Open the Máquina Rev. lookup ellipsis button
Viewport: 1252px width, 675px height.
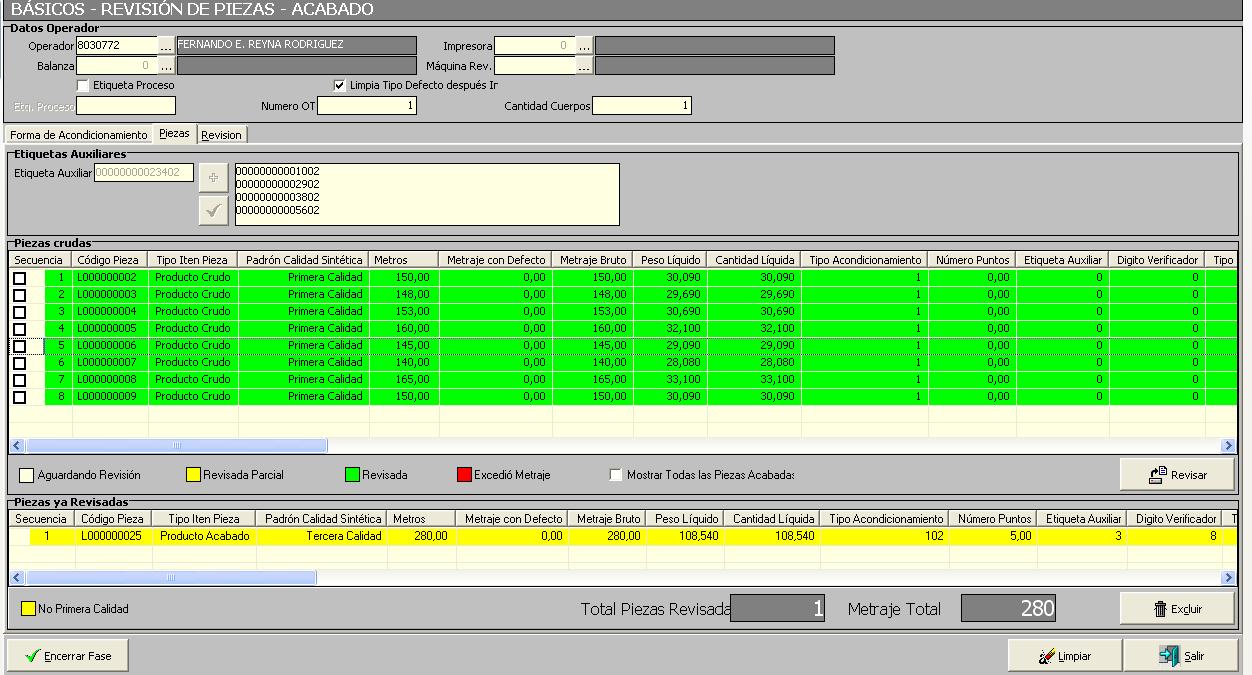coord(584,66)
